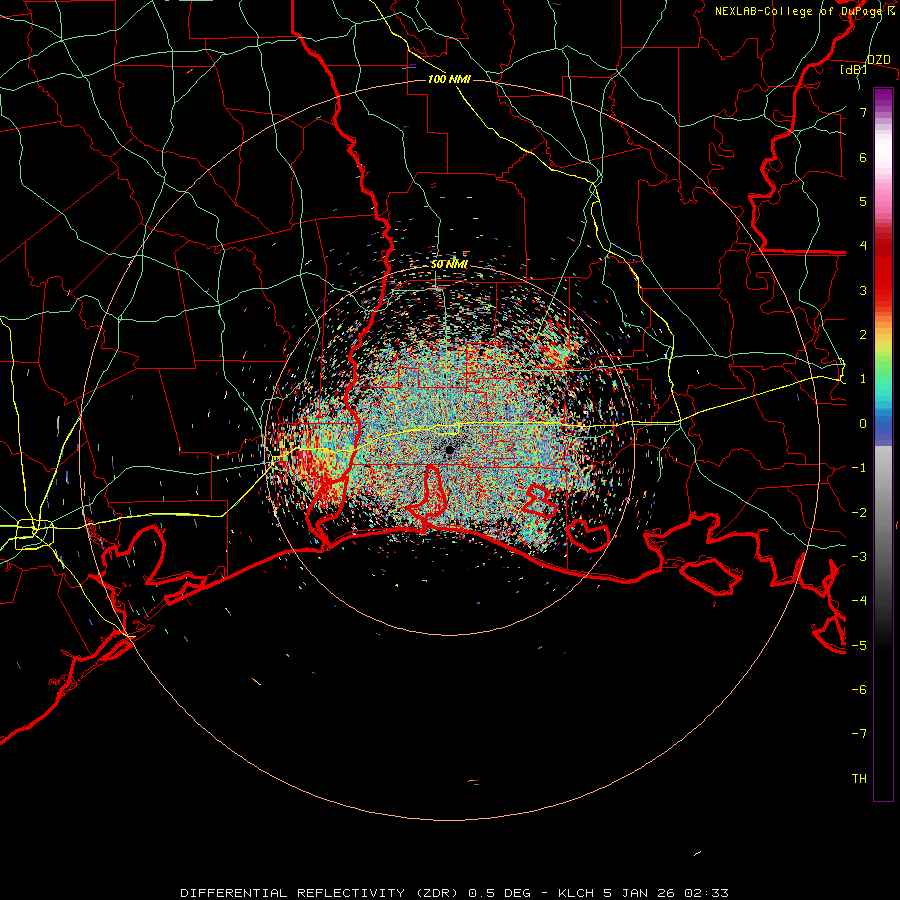Click the 100 NMI range ring label

click(x=449, y=79)
